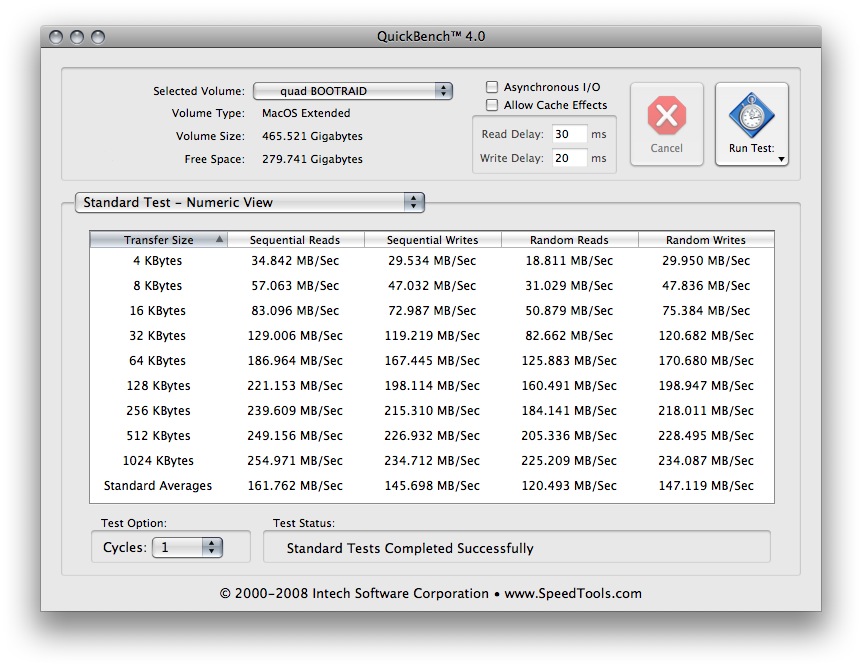
Task: Click the 234.712 MB/Sec sequential write value
Action: click(x=432, y=461)
